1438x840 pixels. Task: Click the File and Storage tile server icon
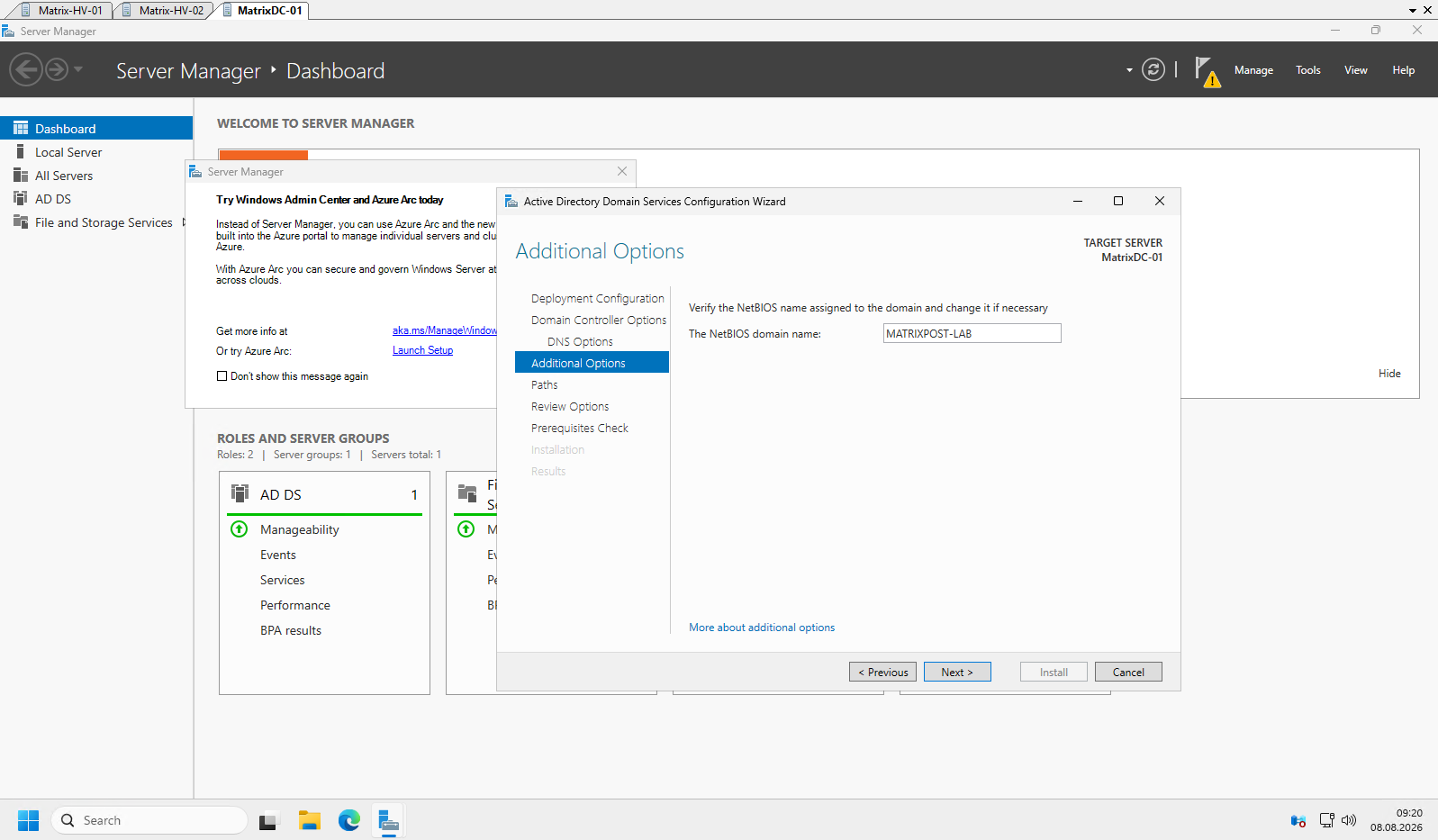click(467, 492)
